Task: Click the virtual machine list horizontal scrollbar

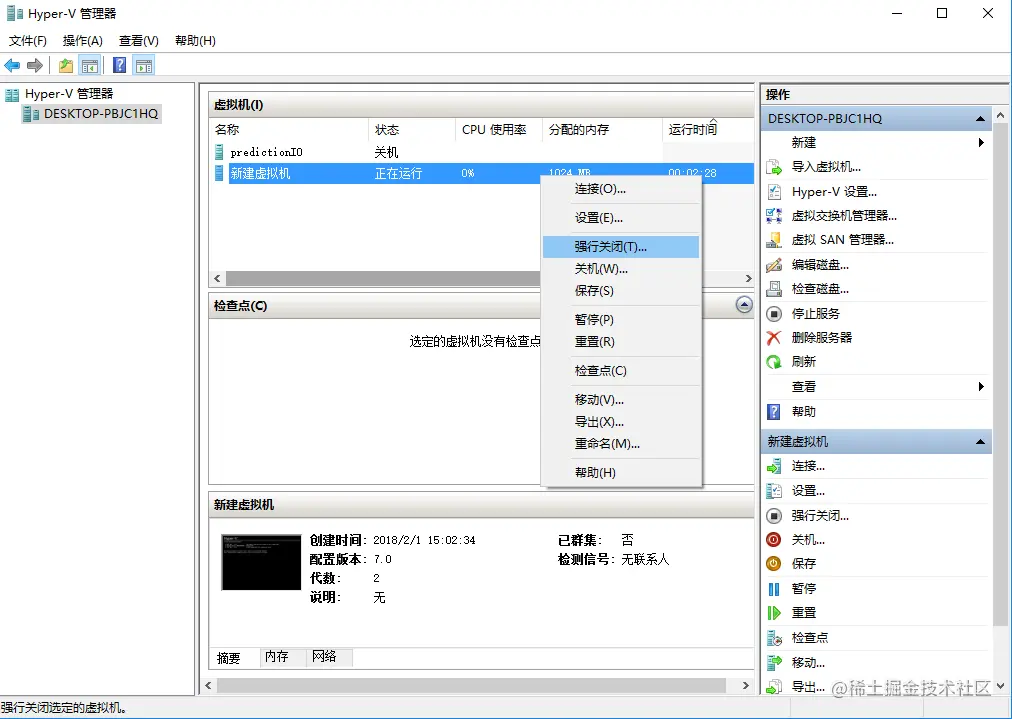Action: coord(383,278)
